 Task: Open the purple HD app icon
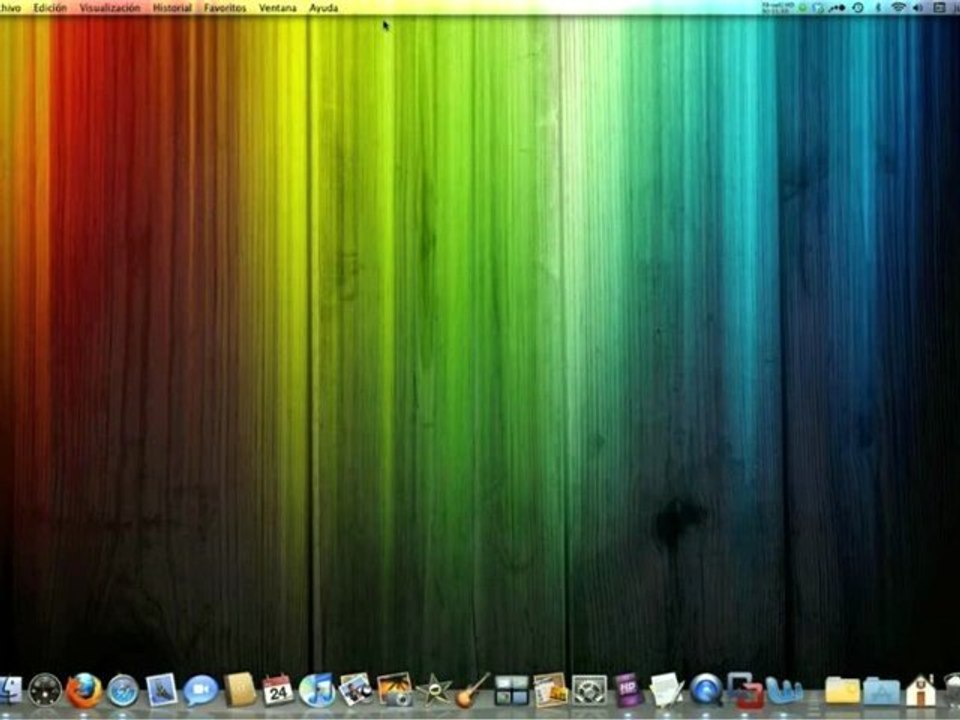coord(628,689)
